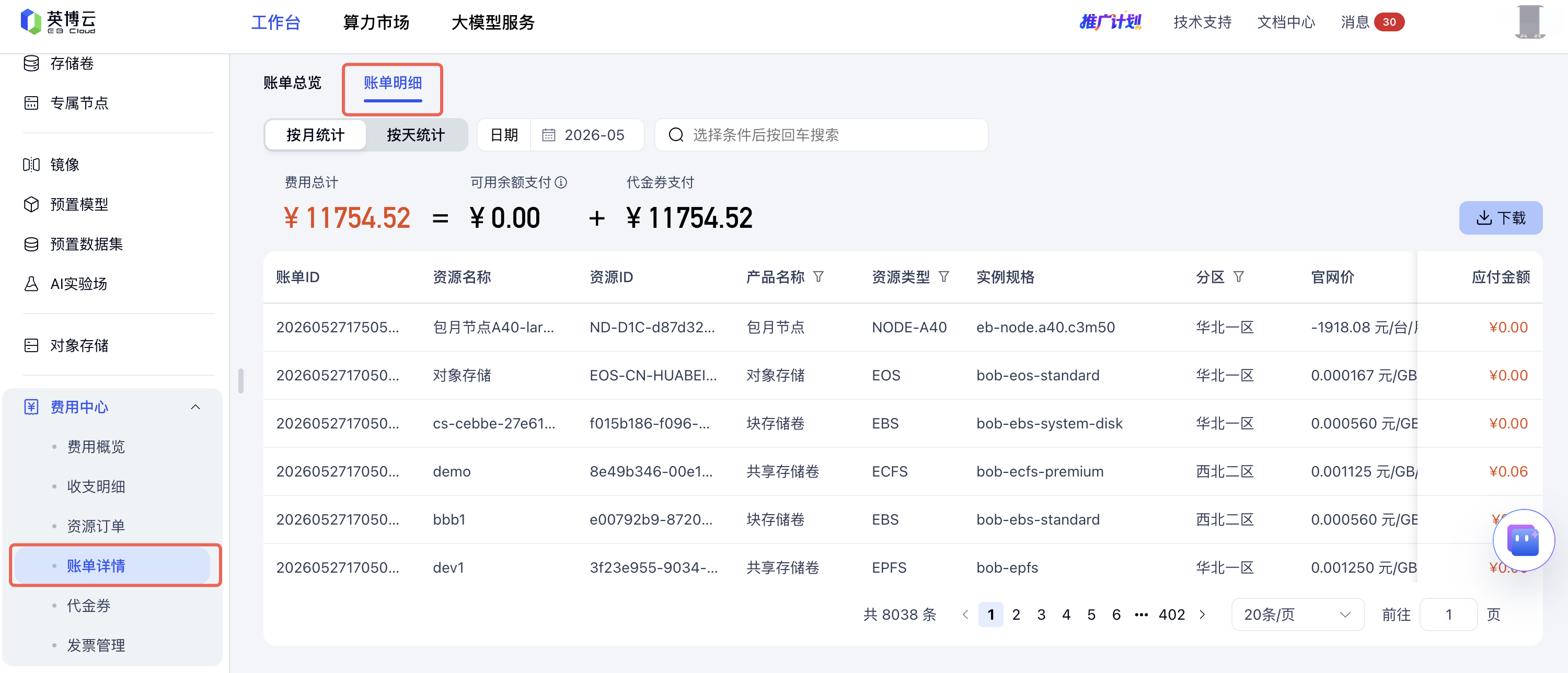Go to page 3
The image size is (1568, 673).
1042,614
